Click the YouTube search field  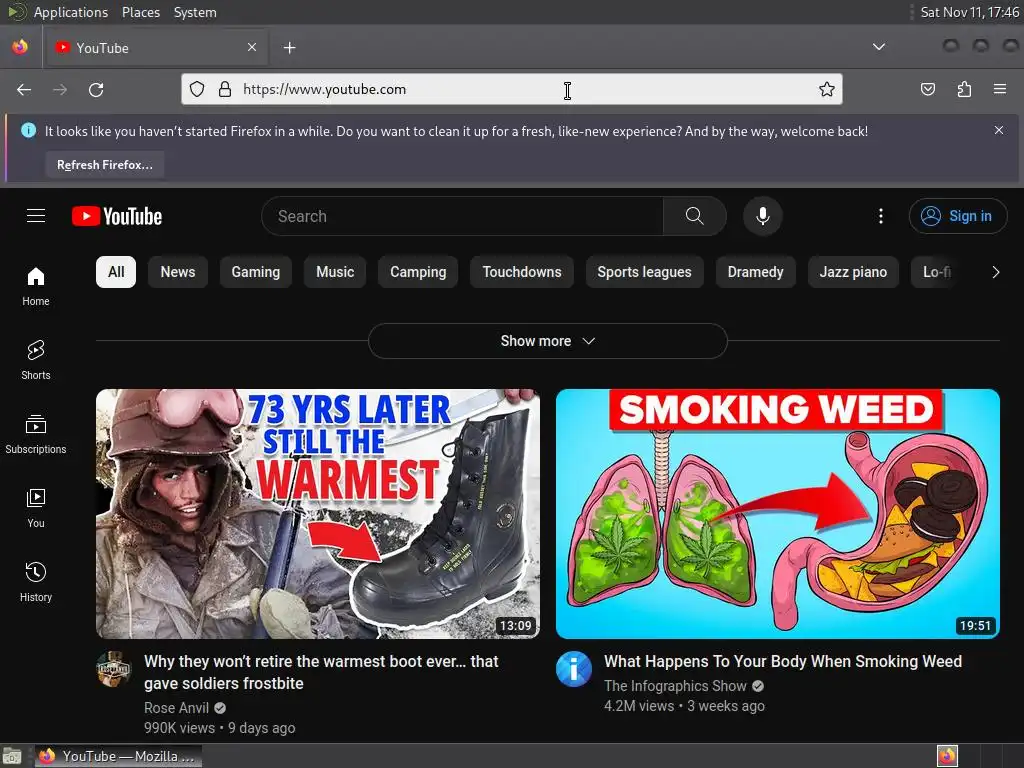(x=462, y=216)
